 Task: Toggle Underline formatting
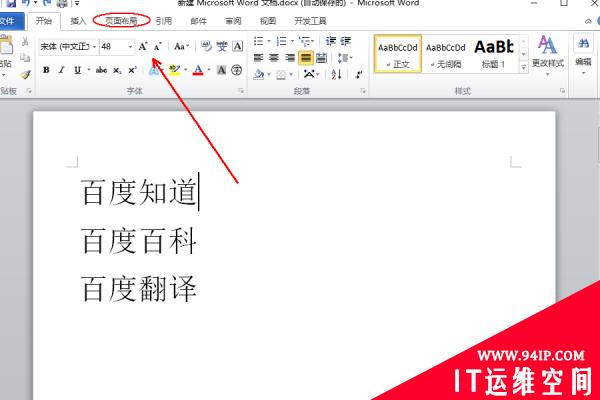(77, 70)
